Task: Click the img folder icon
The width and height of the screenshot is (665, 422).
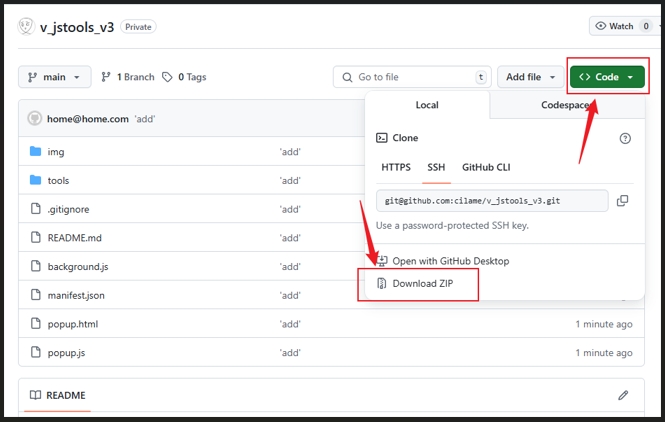Action: coord(36,151)
